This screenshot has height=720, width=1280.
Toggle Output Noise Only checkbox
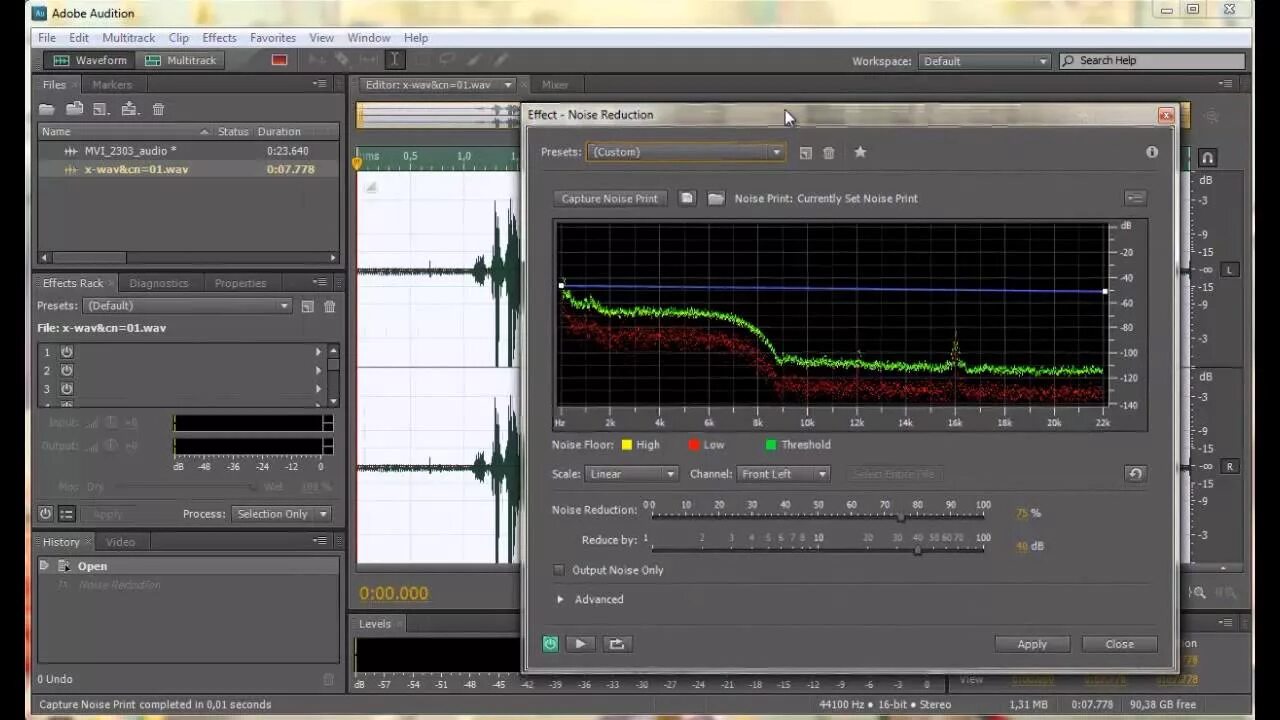[x=559, y=570]
